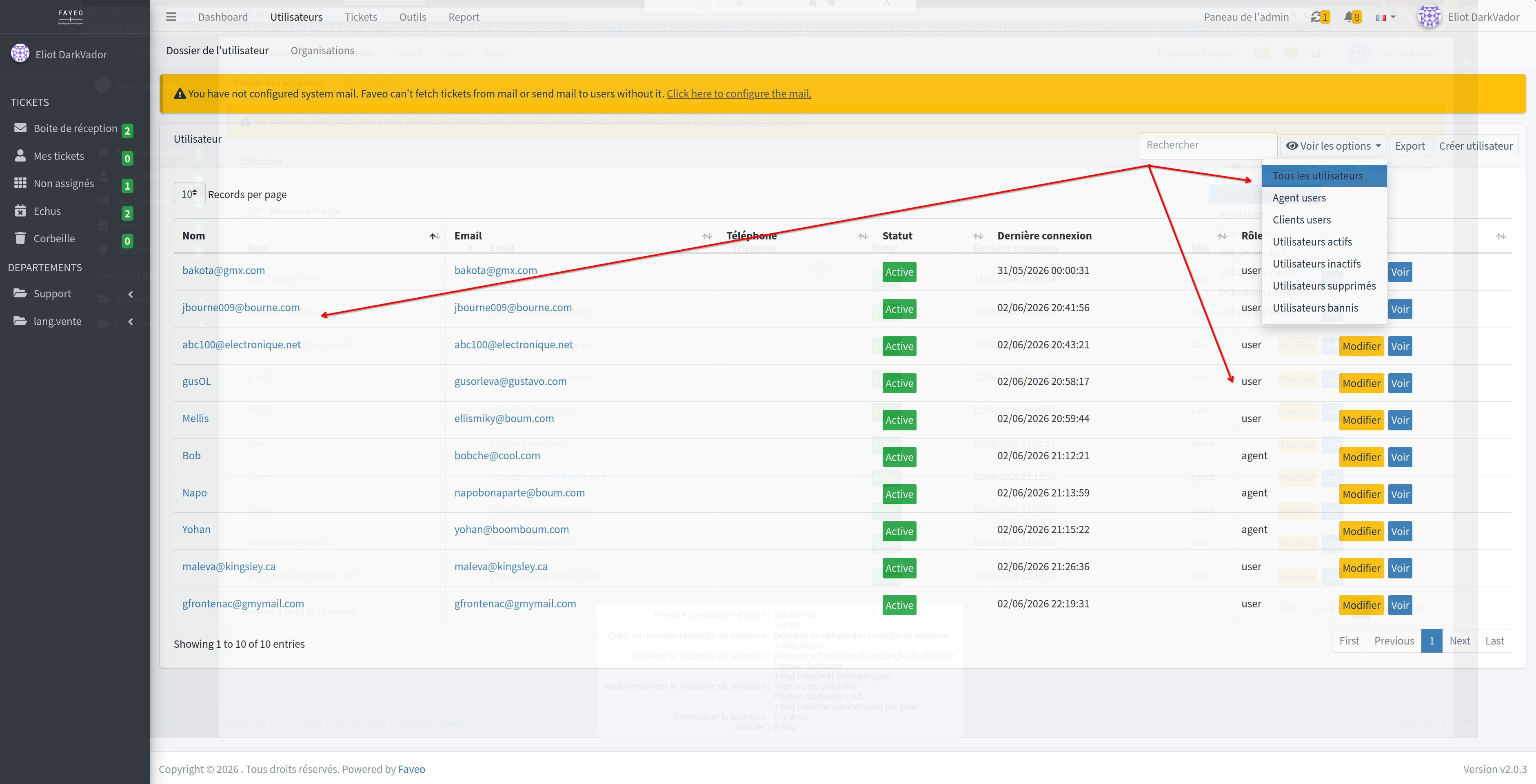Select Clients users option

pos(1324,219)
